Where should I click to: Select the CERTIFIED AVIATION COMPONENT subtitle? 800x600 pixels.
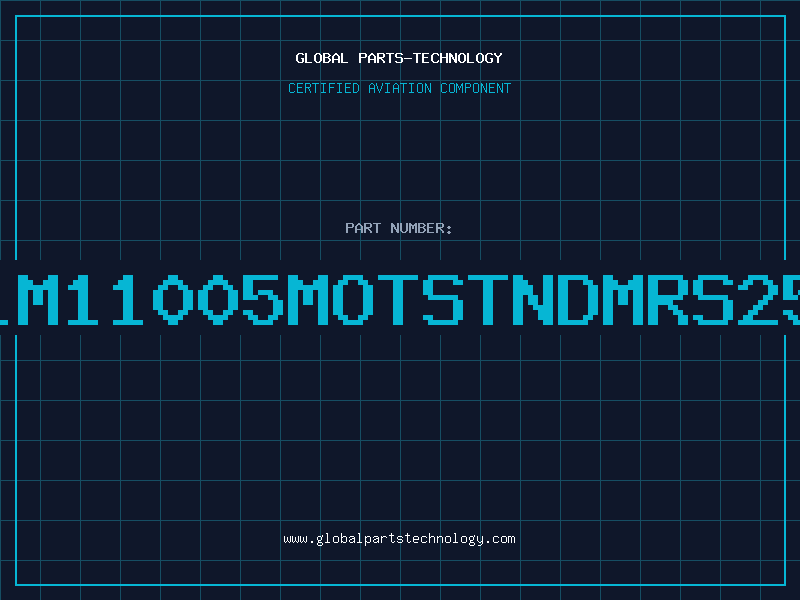pos(399,88)
